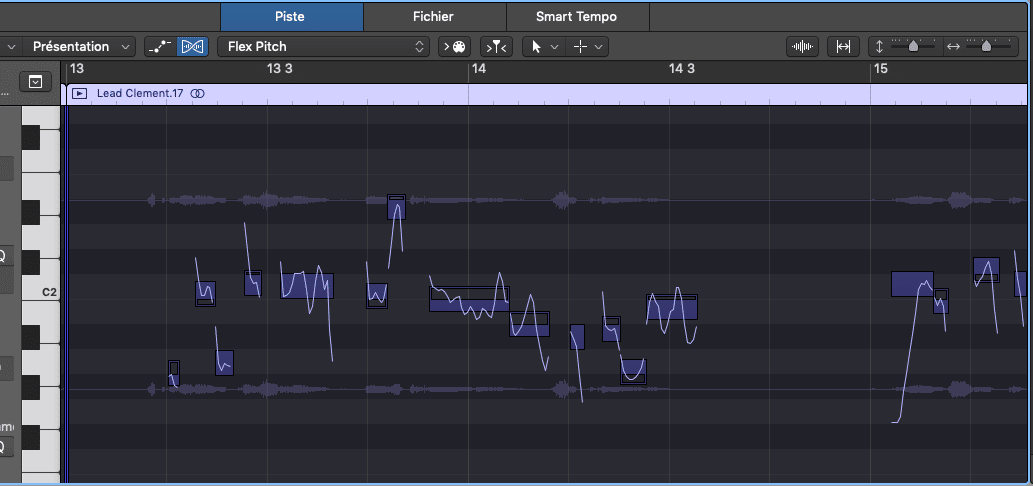Open the pointer tool menu
Image resolution: width=1033 pixels, height=486 pixels.
(544, 47)
